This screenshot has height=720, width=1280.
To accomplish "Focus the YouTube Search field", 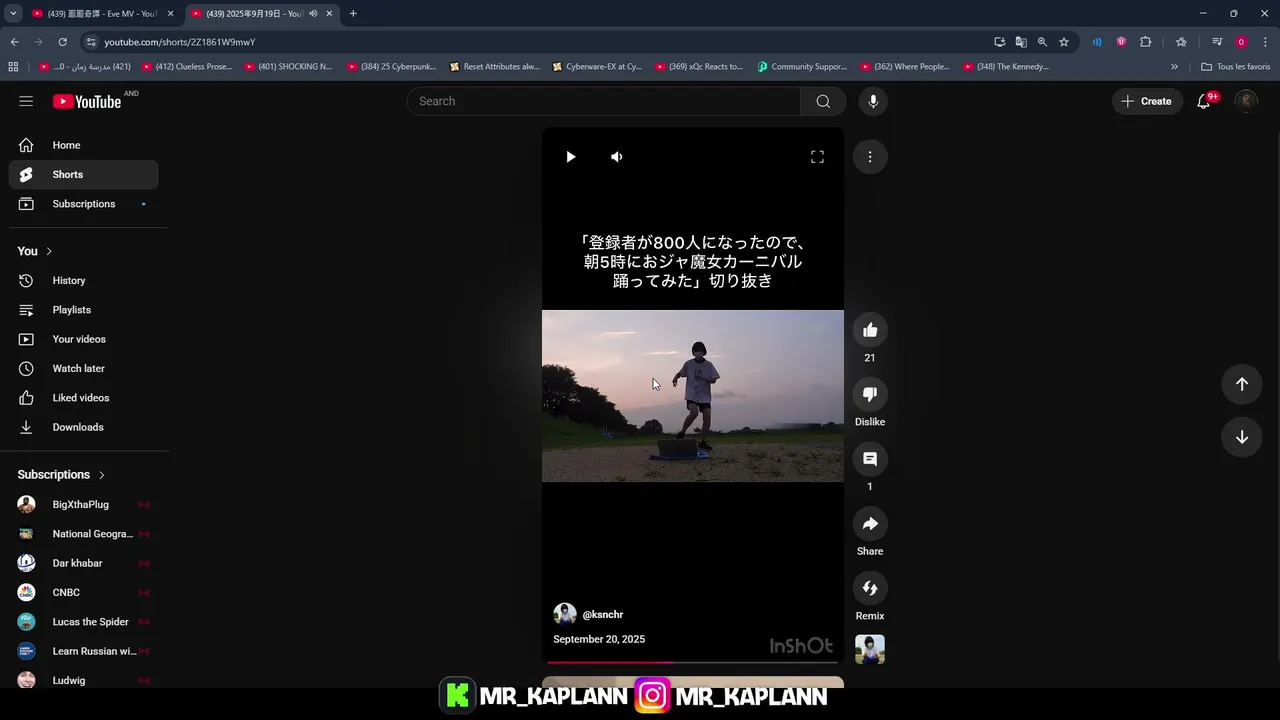I will pos(603,101).
